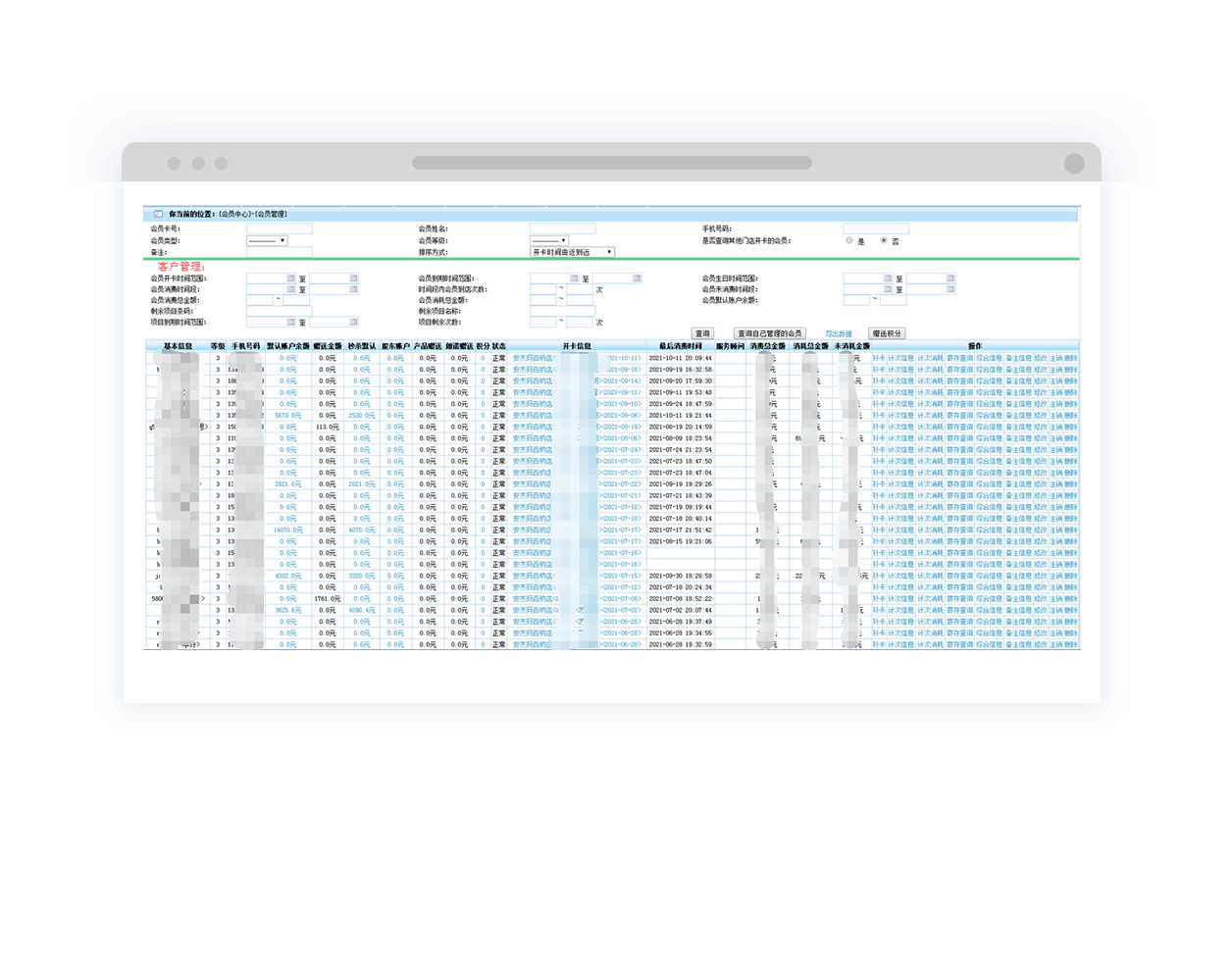Click the 手机号码 input field
Screen dimensions: 1232x959
point(876,228)
